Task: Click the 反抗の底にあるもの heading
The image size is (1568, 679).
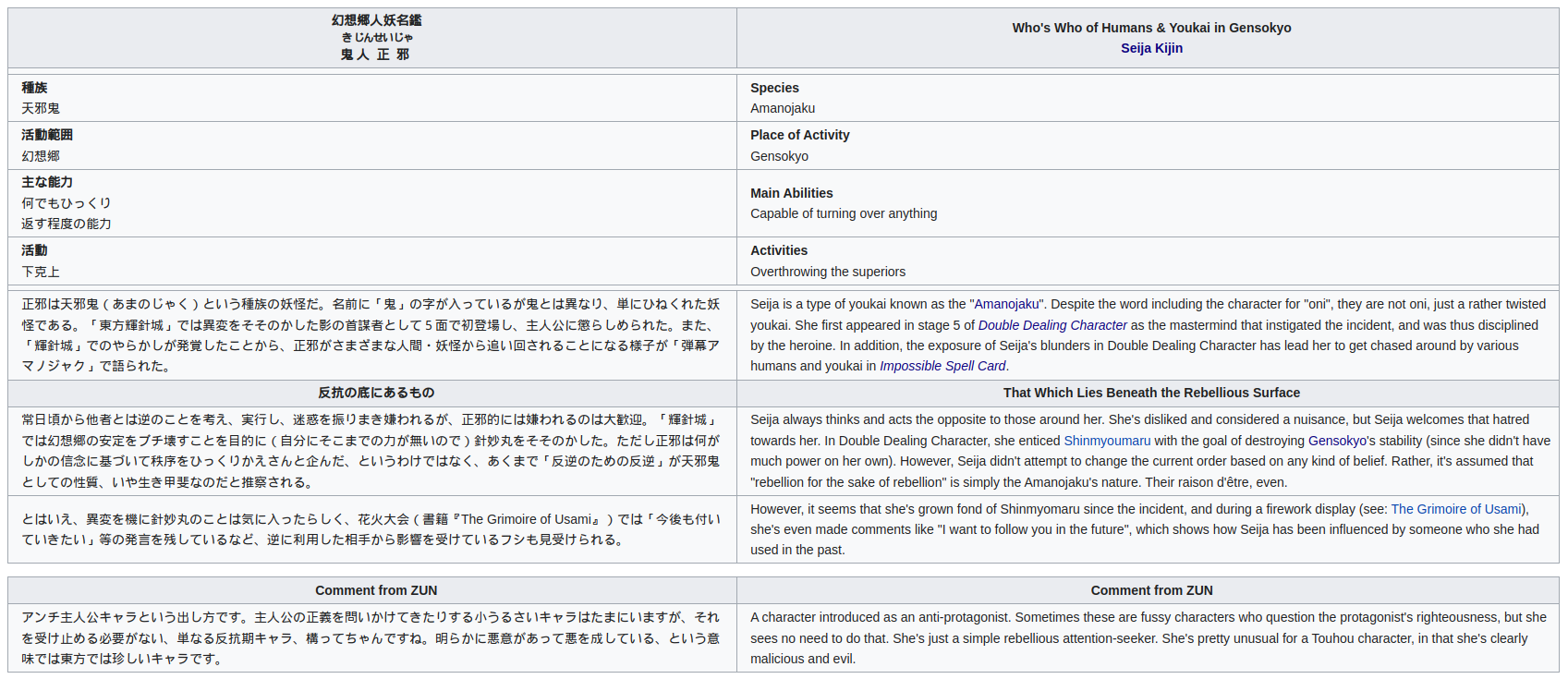Action: (x=376, y=393)
